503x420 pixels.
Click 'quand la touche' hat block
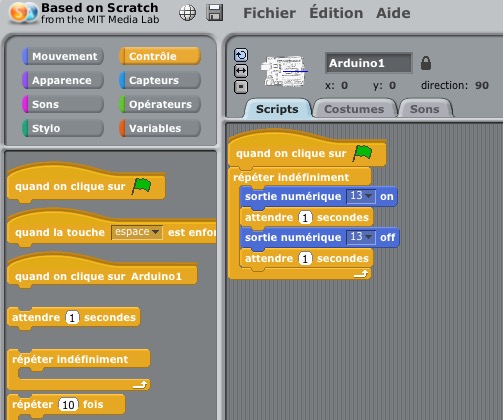tap(112, 228)
